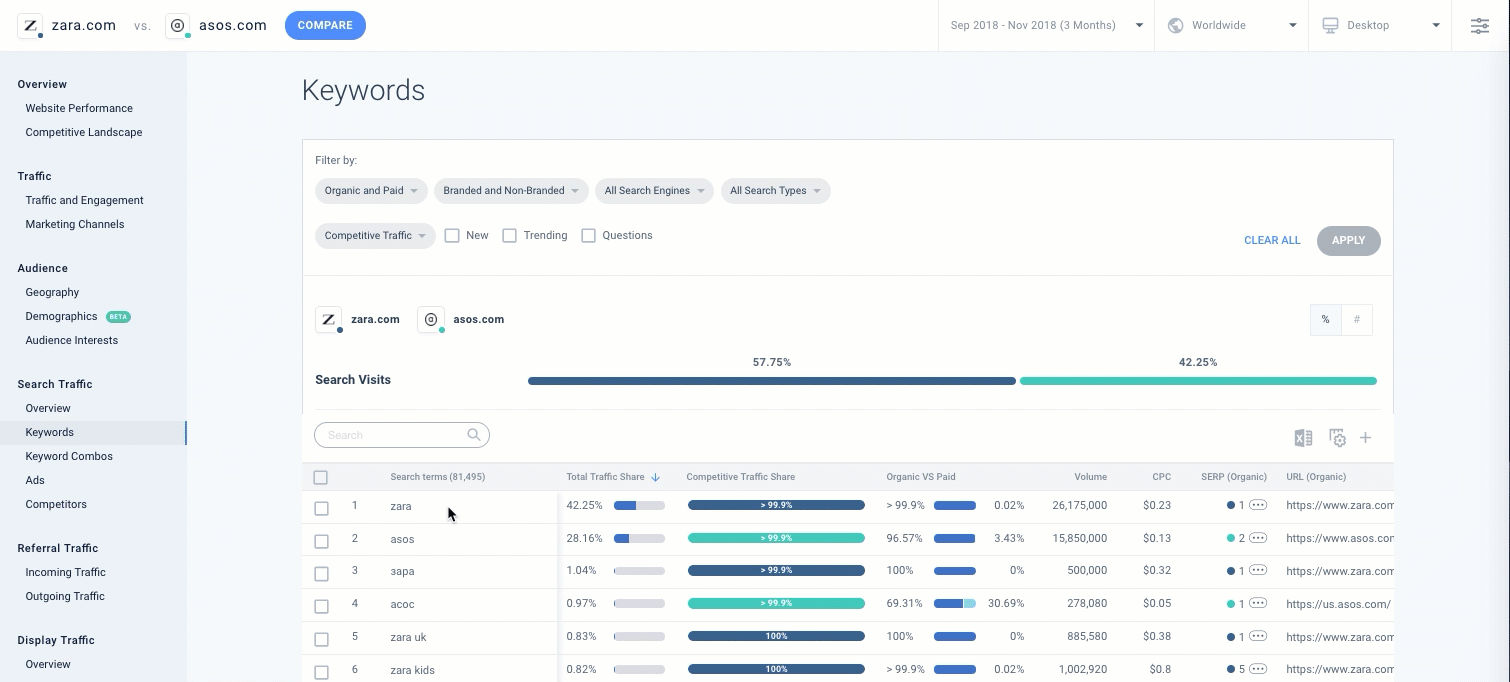Click zara.com Search Visits bar at 57.75%
The image size is (1510, 682).
tap(772, 381)
